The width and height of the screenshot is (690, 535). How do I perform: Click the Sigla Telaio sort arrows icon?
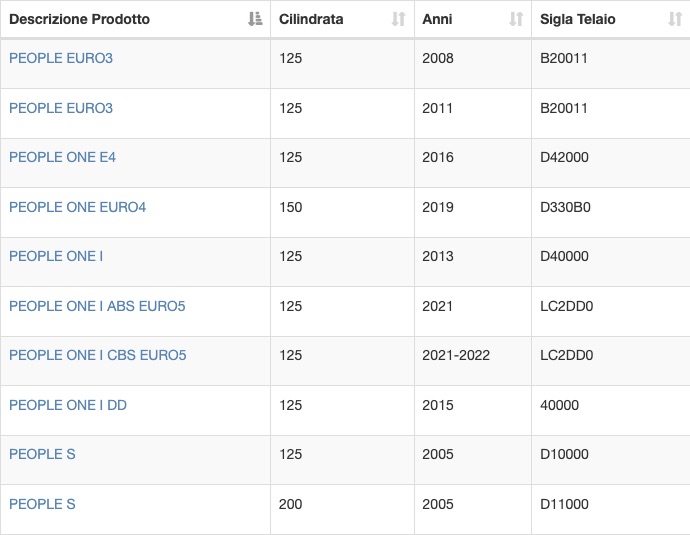click(675, 19)
